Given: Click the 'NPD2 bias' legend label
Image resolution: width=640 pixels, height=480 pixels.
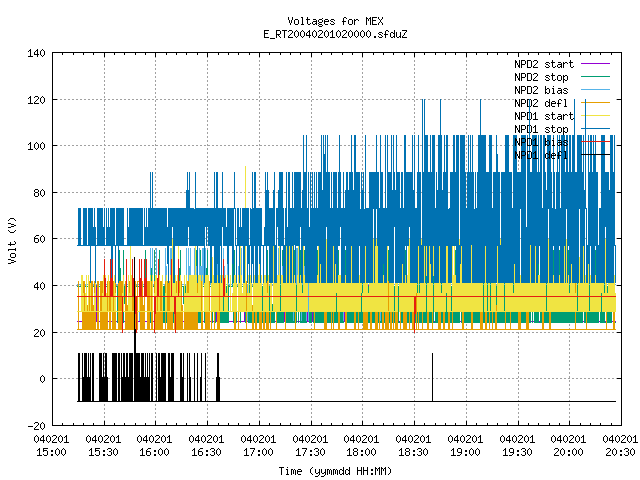Looking at the screenshot, I should pos(541,90).
